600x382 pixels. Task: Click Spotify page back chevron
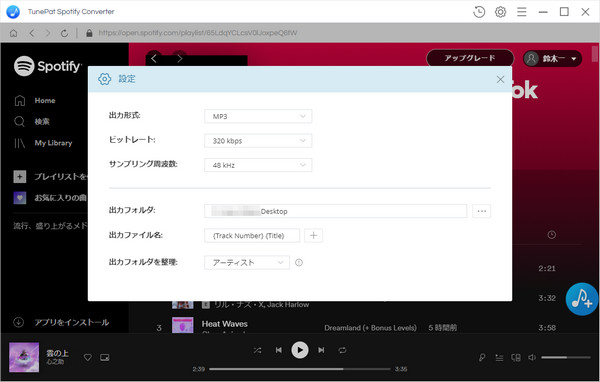154,59
